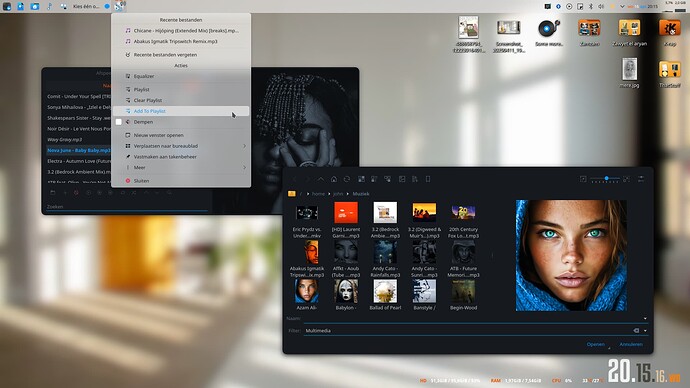690x388 pixels.
Task: Select Andy Cato - Rainfalls.mp3
Action: [x=385, y=259]
